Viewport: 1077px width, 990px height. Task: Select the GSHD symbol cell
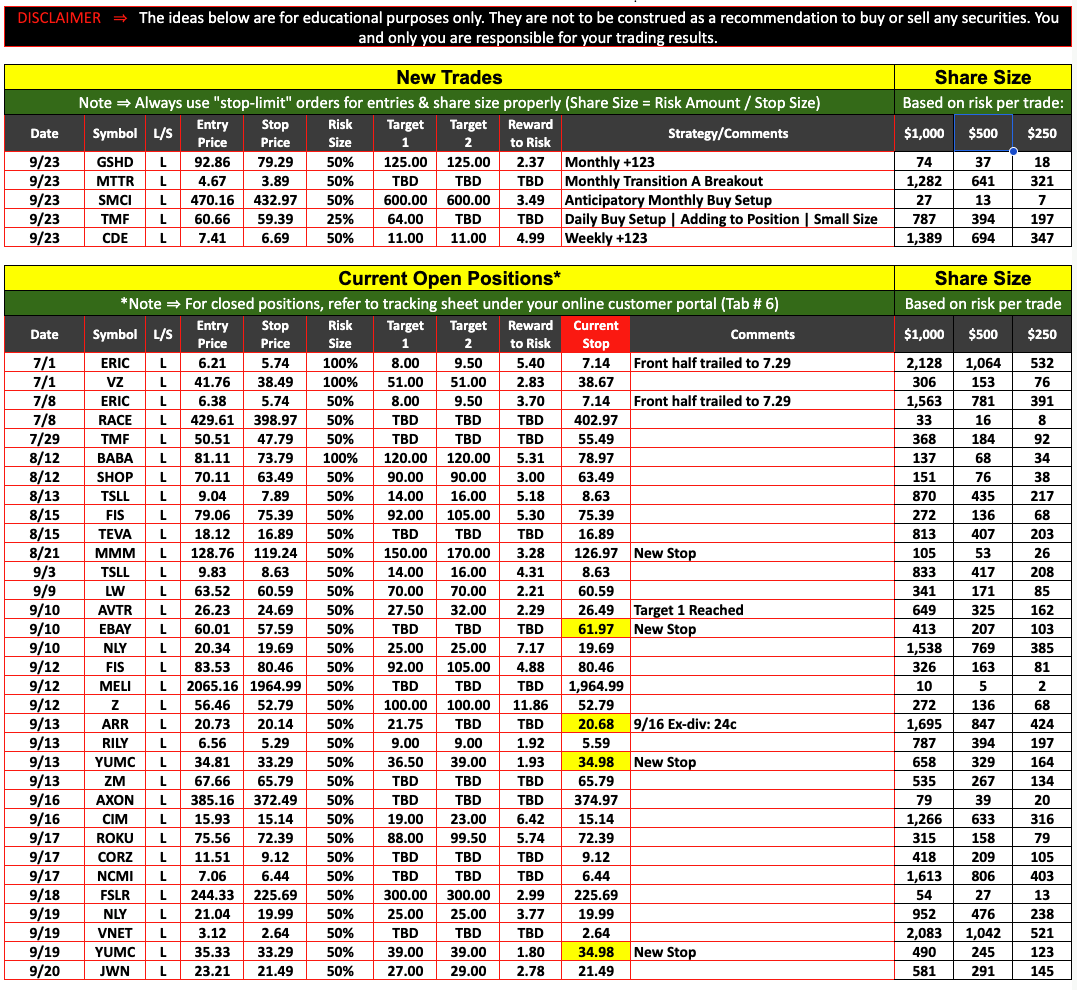(x=108, y=162)
